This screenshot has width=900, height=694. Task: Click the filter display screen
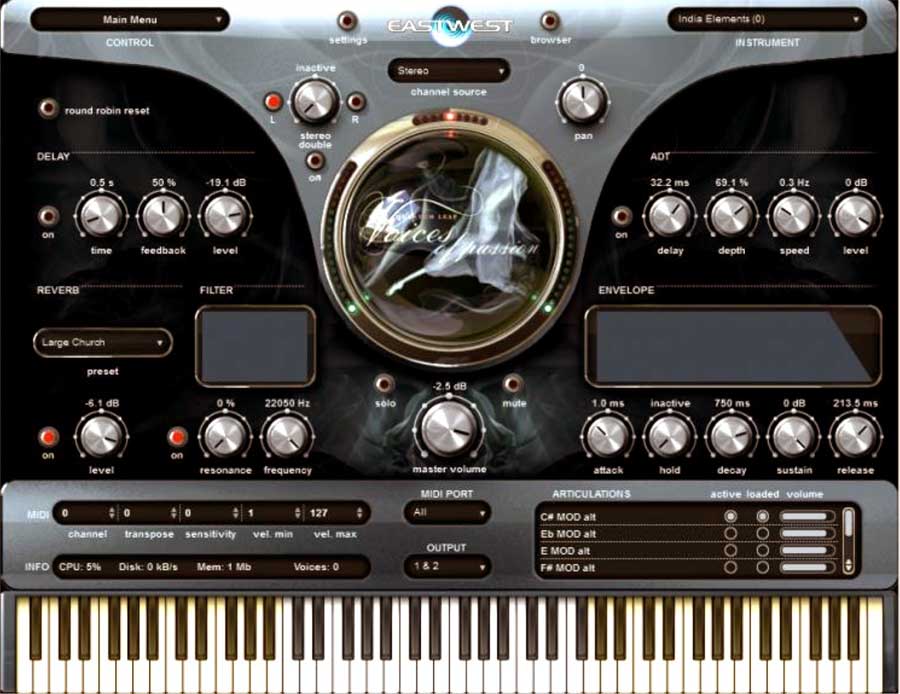click(x=255, y=346)
